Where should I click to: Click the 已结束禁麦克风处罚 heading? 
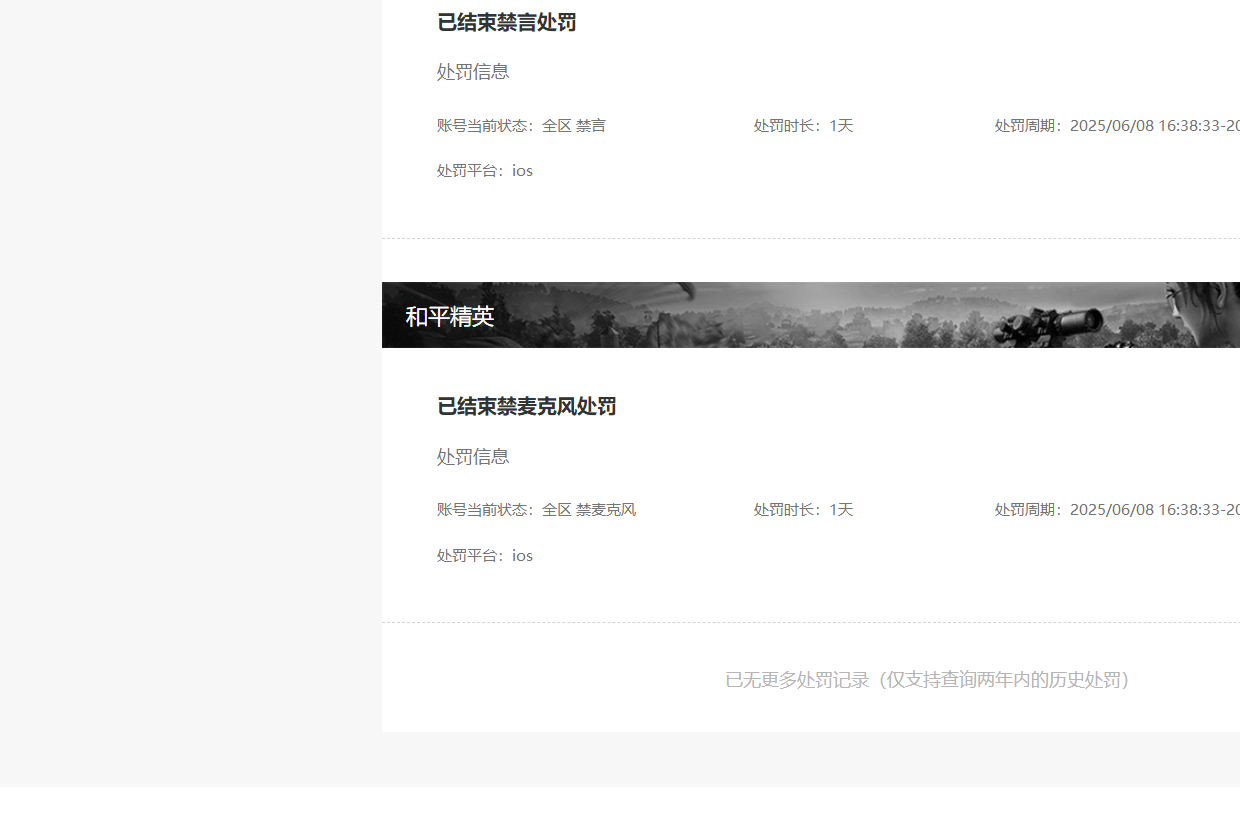[x=526, y=406]
